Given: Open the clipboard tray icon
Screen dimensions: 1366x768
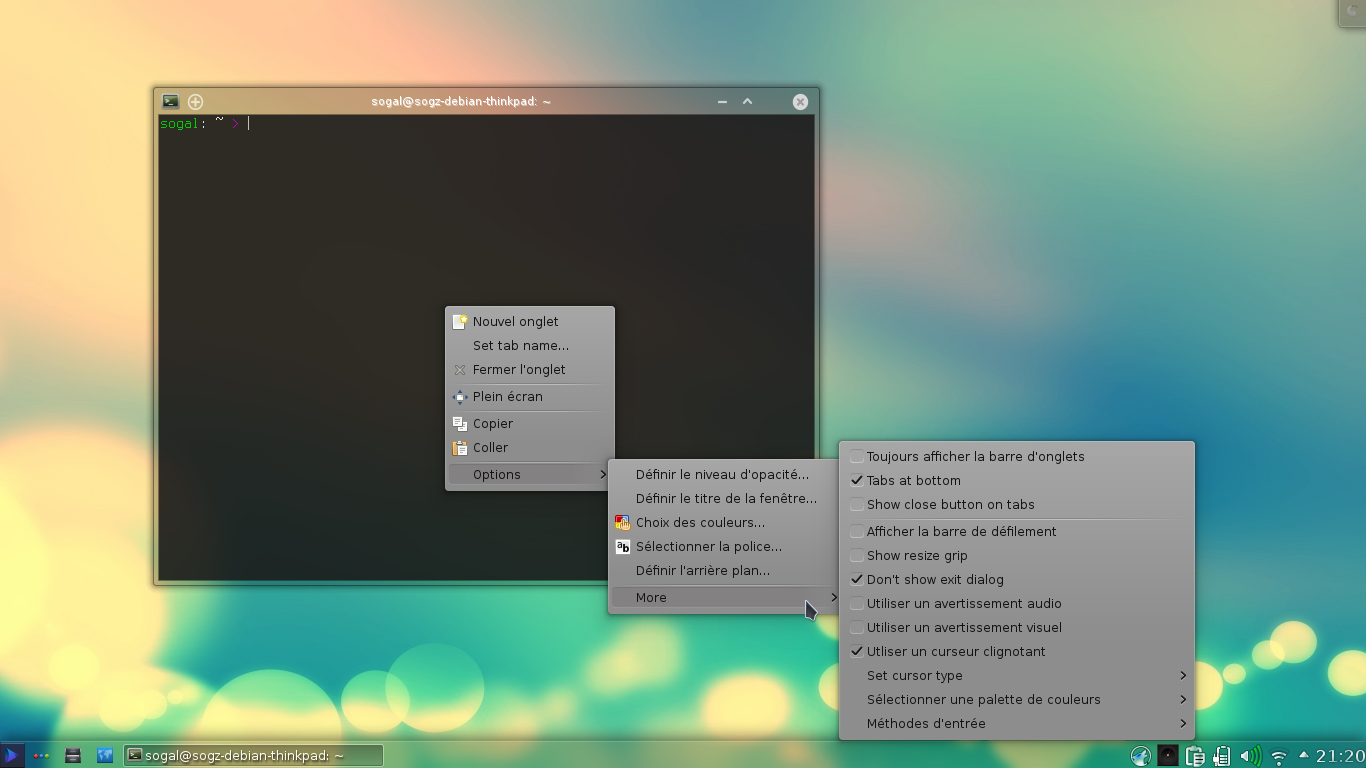Looking at the screenshot, I should (x=1194, y=756).
